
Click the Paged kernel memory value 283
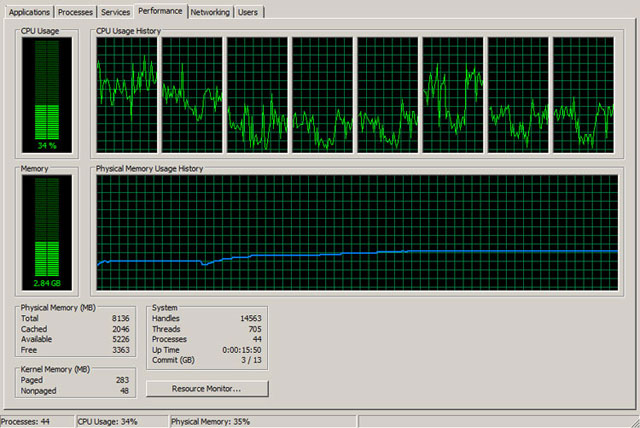(x=122, y=380)
